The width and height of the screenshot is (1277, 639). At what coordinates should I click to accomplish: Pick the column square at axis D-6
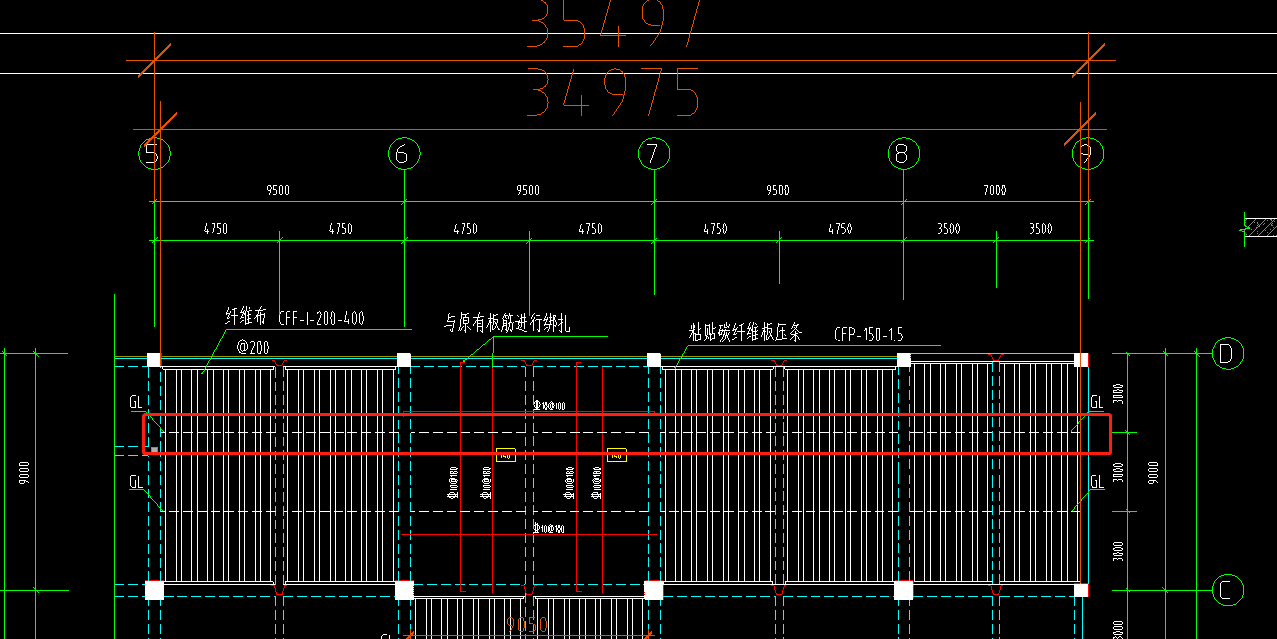[x=404, y=359]
